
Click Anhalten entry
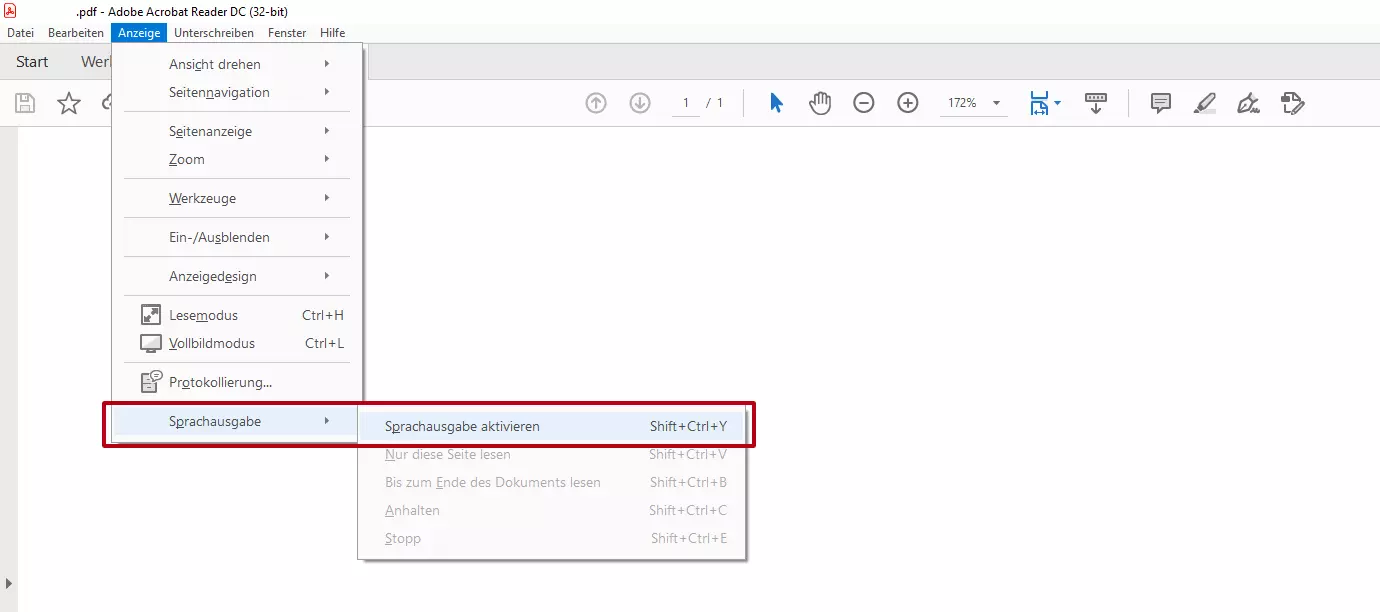[x=552, y=510]
